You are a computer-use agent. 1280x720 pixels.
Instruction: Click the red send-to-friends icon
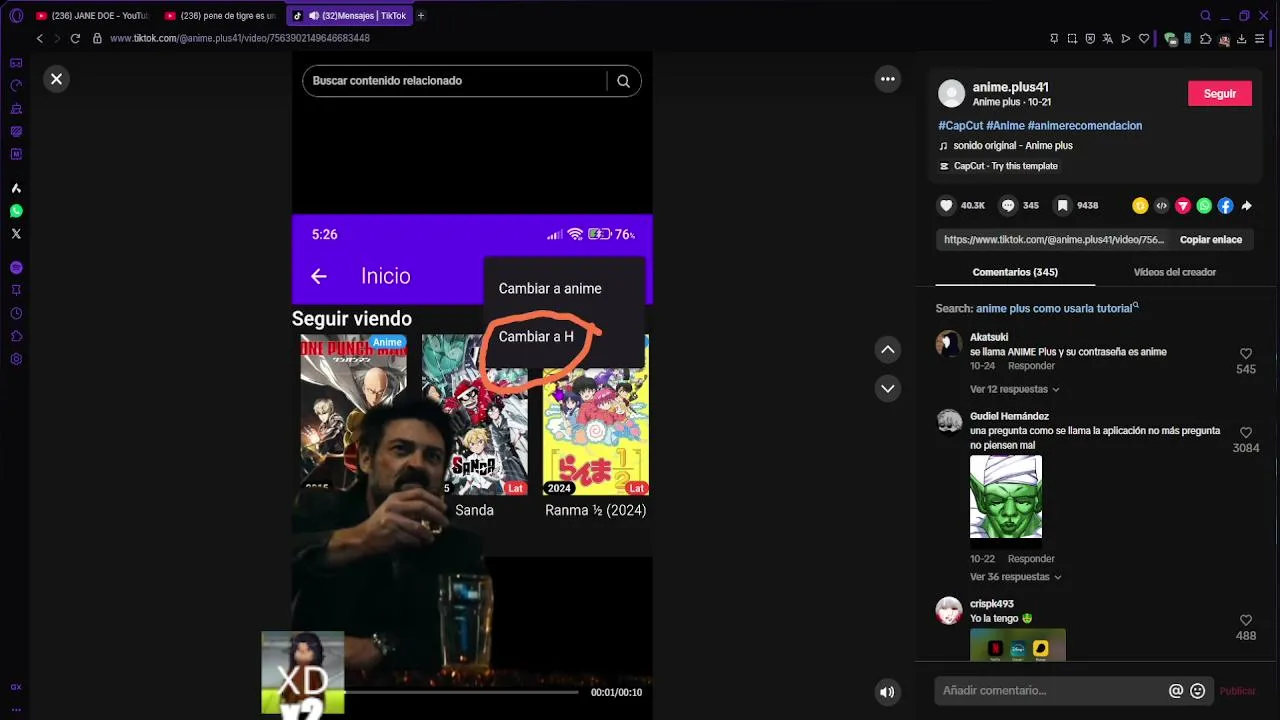[x=1183, y=206]
